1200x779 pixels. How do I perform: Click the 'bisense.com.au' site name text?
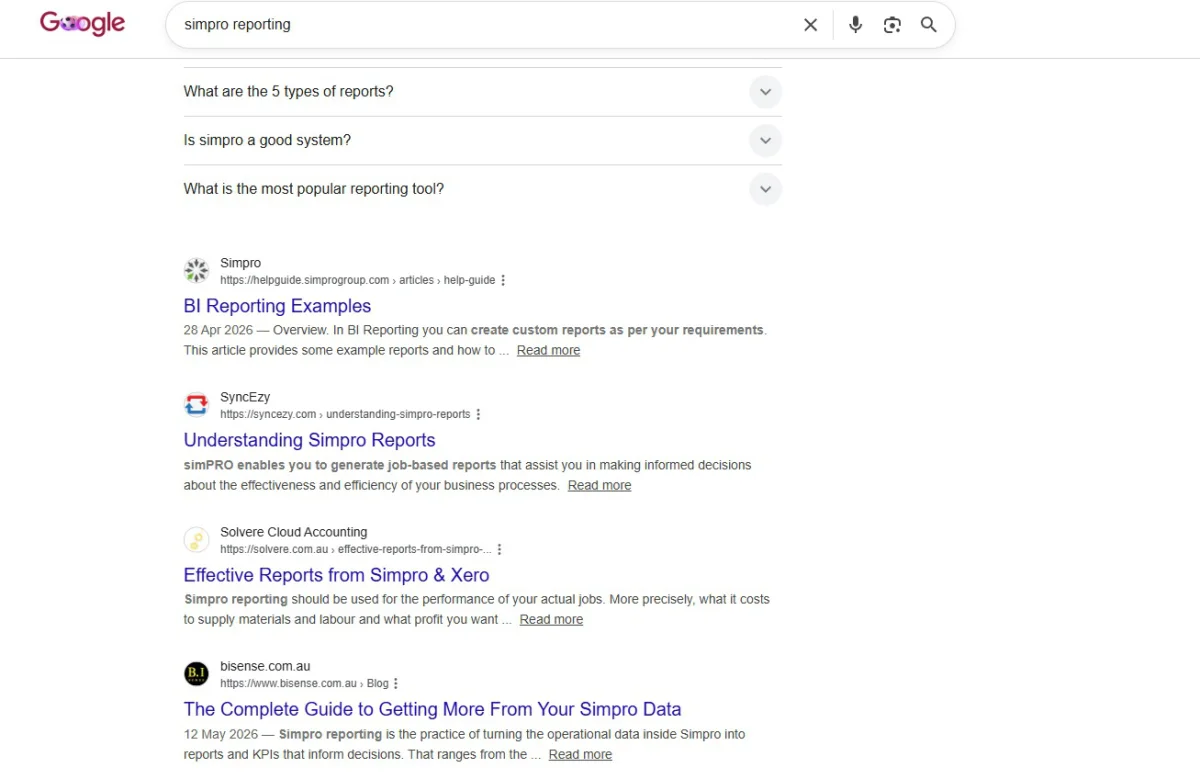tap(265, 666)
